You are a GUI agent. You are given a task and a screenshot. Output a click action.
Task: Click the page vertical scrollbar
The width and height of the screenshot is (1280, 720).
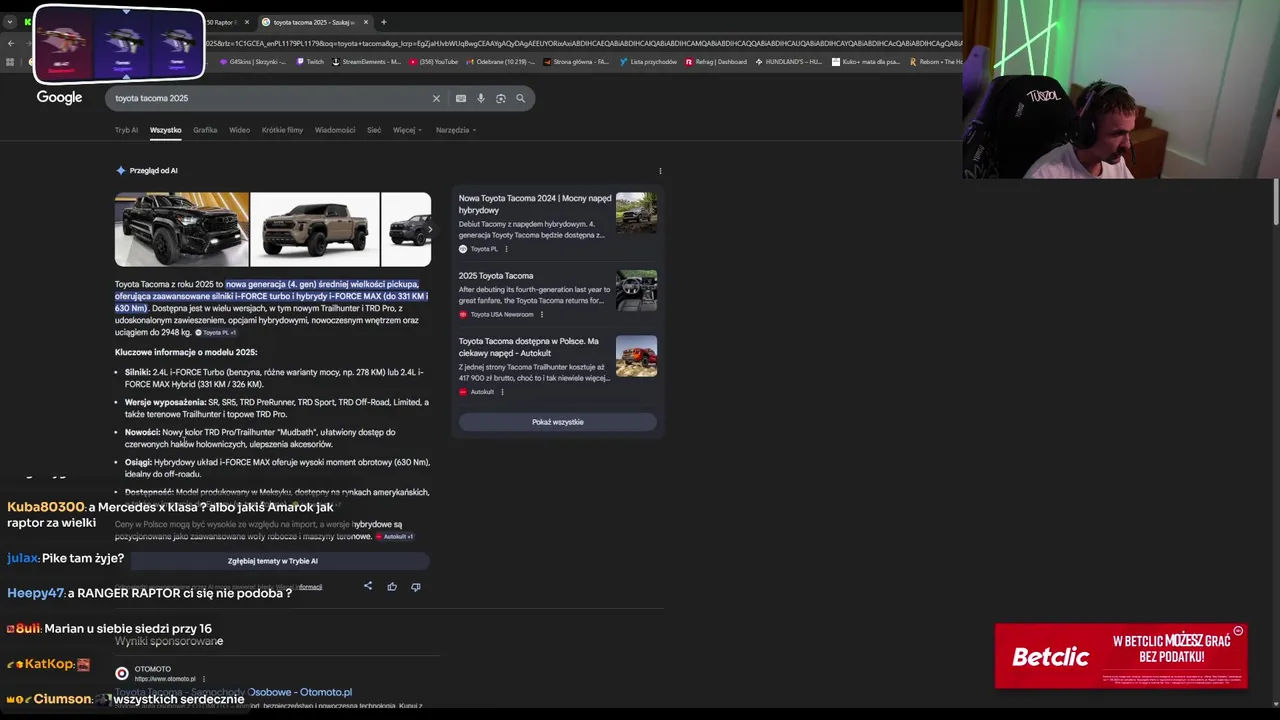1276,200
